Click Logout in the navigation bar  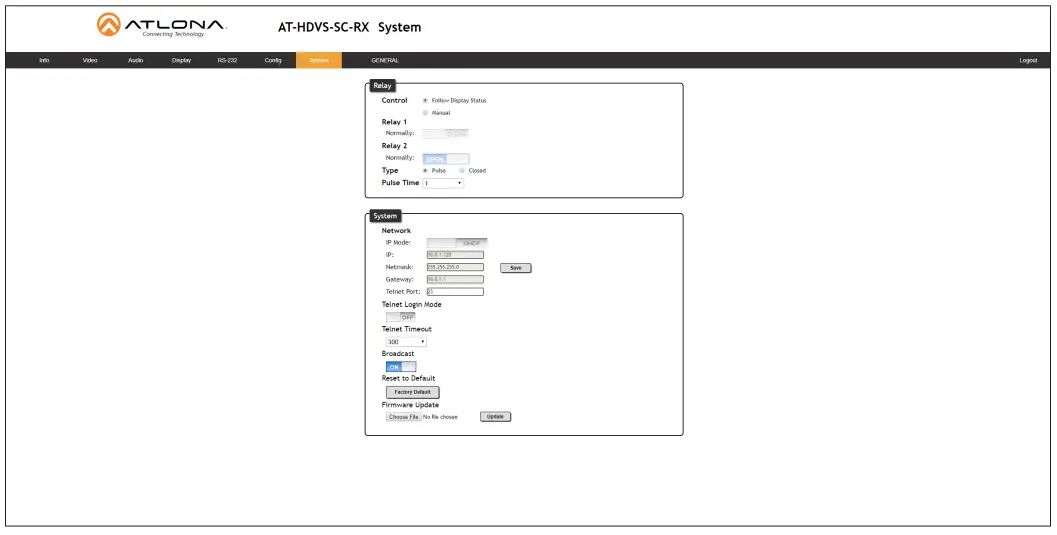pos(1028,61)
